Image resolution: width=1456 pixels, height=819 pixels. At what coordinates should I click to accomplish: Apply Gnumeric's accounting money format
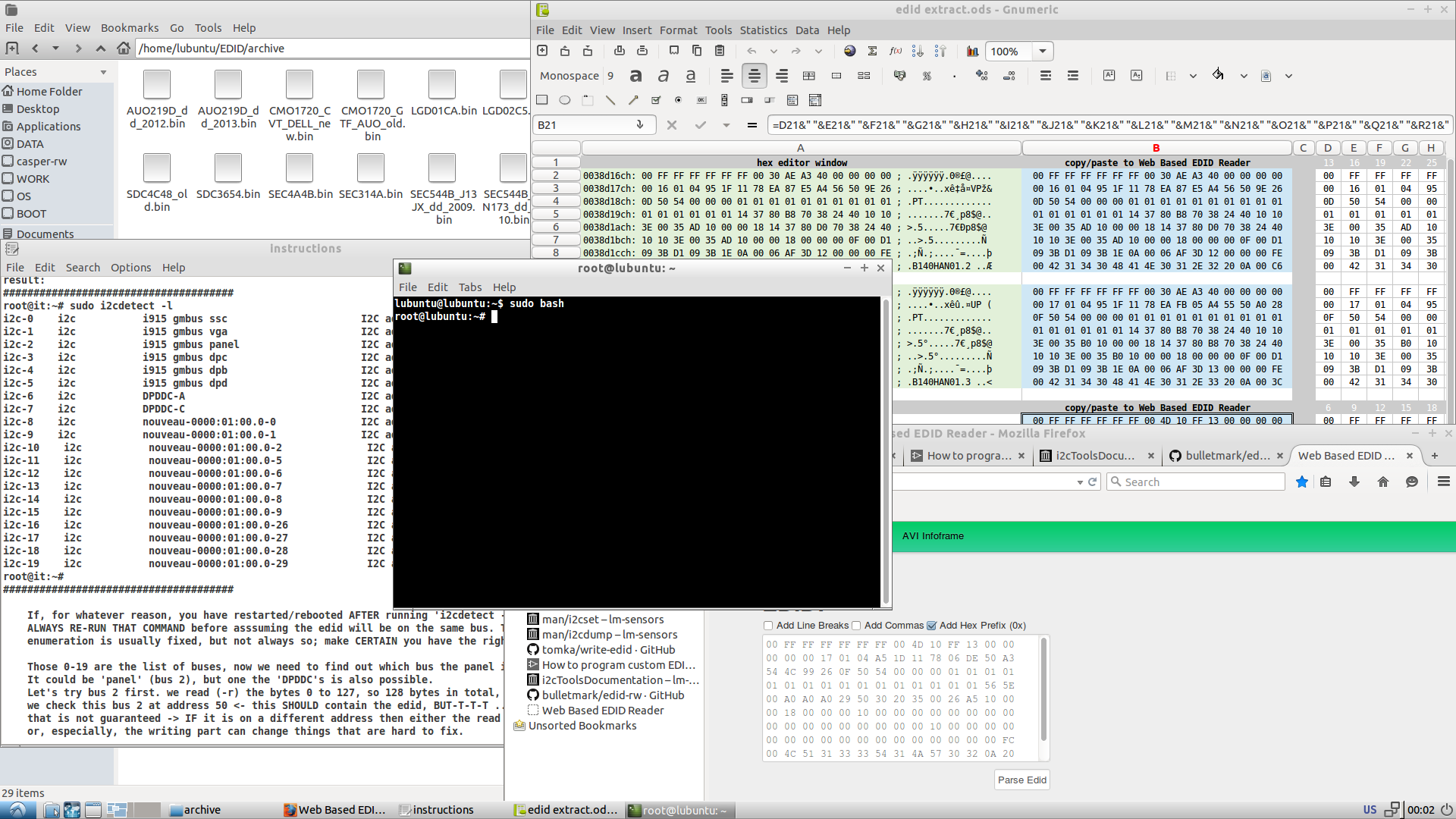899,76
